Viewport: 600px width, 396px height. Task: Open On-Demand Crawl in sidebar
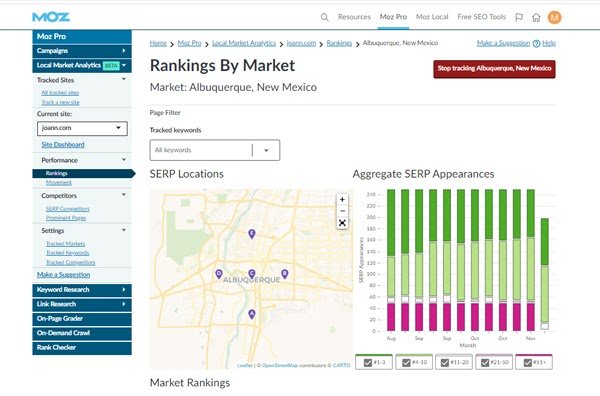[82, 333]
